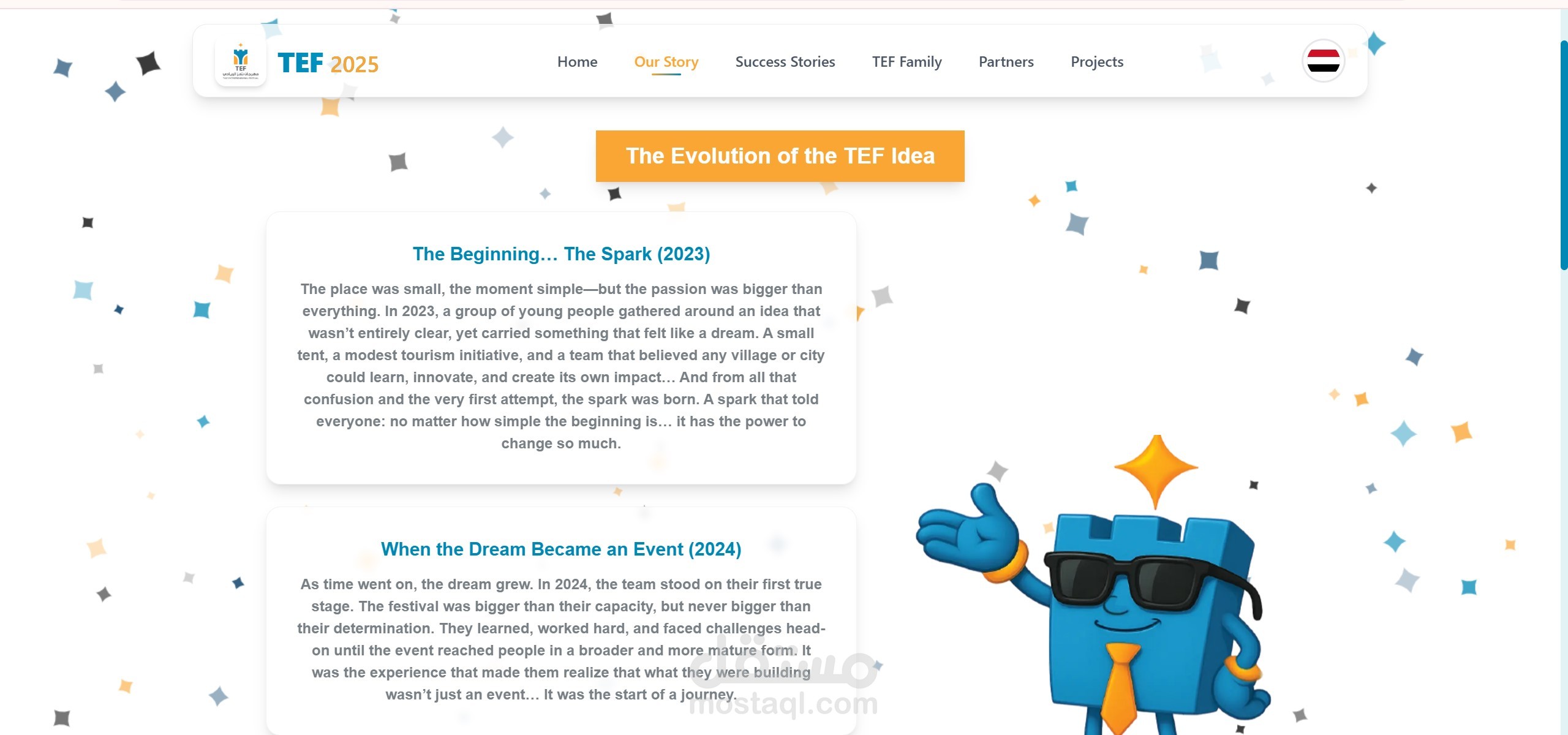Go to Success Stories
The width and height of the screenshot is (1568, 735).
tap(785, 62)
